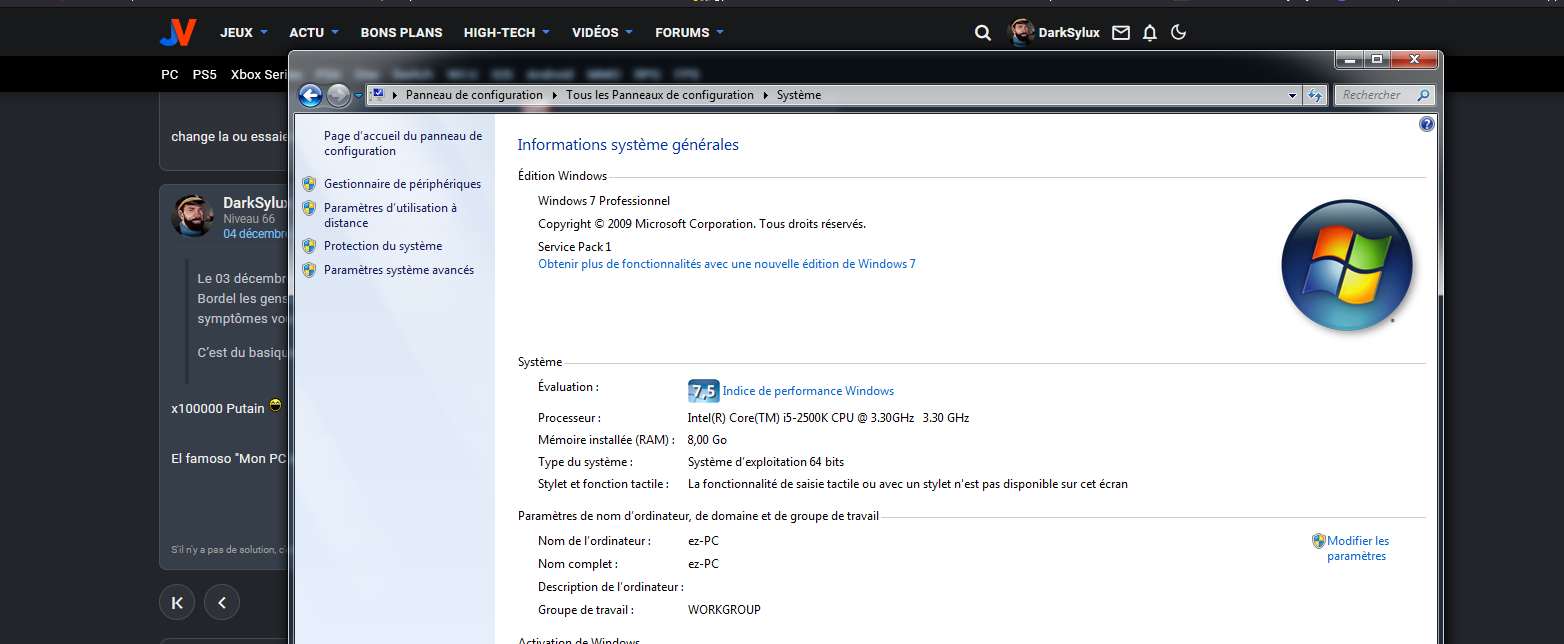Expand the JEUX menu
Image resolution: width=1564 pixels, height=644 pixels.
(x=244, y=32)
